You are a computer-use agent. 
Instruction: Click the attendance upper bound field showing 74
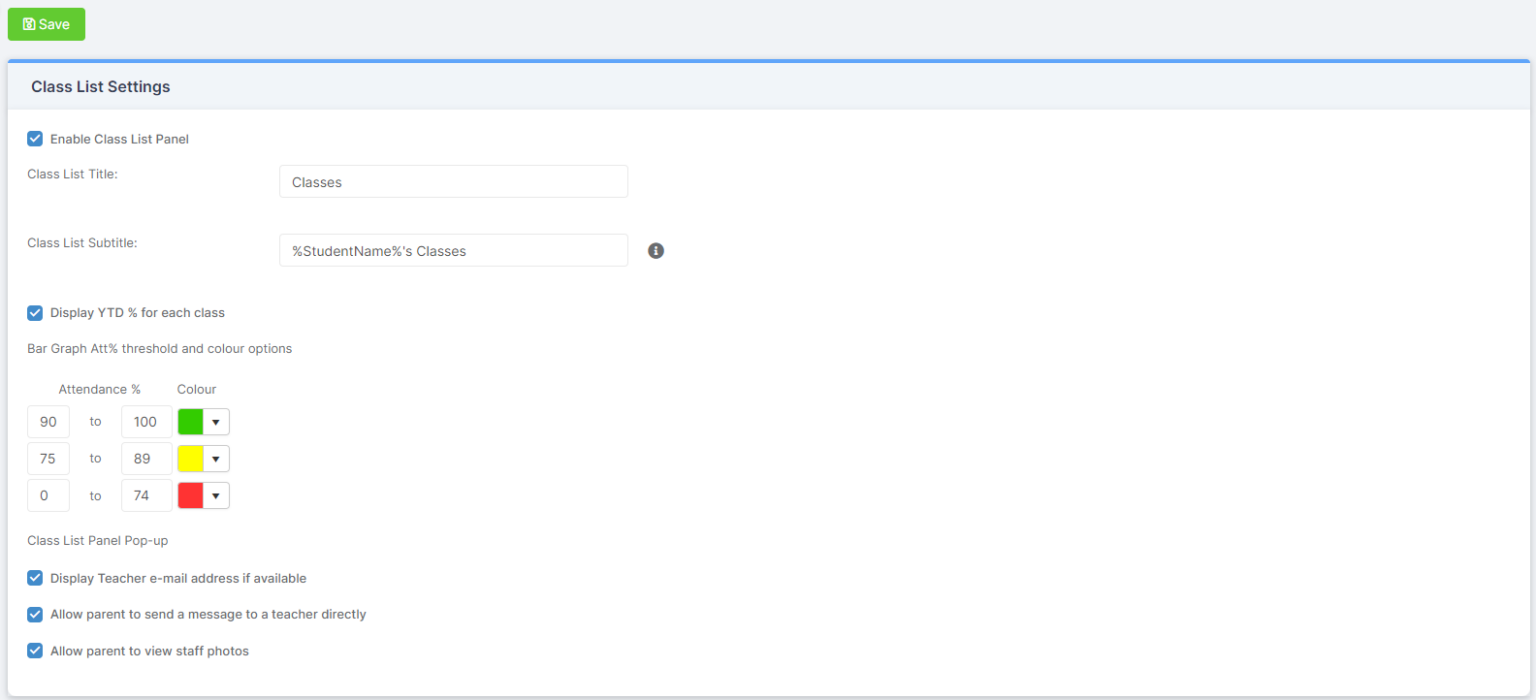[x=145, y=496]
